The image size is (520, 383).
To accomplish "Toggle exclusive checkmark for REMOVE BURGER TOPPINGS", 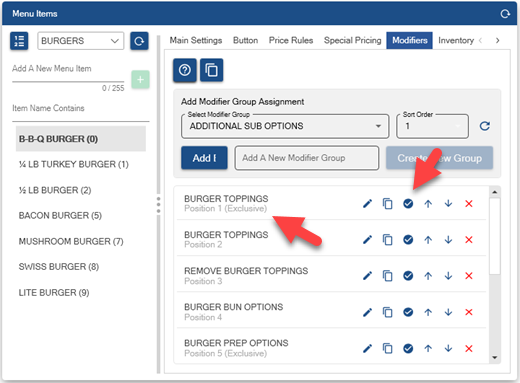I will coord(408,276).
